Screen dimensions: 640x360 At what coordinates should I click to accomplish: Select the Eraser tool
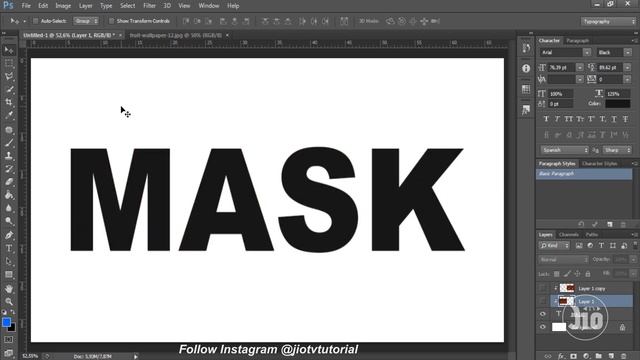[x=9, y=182]
